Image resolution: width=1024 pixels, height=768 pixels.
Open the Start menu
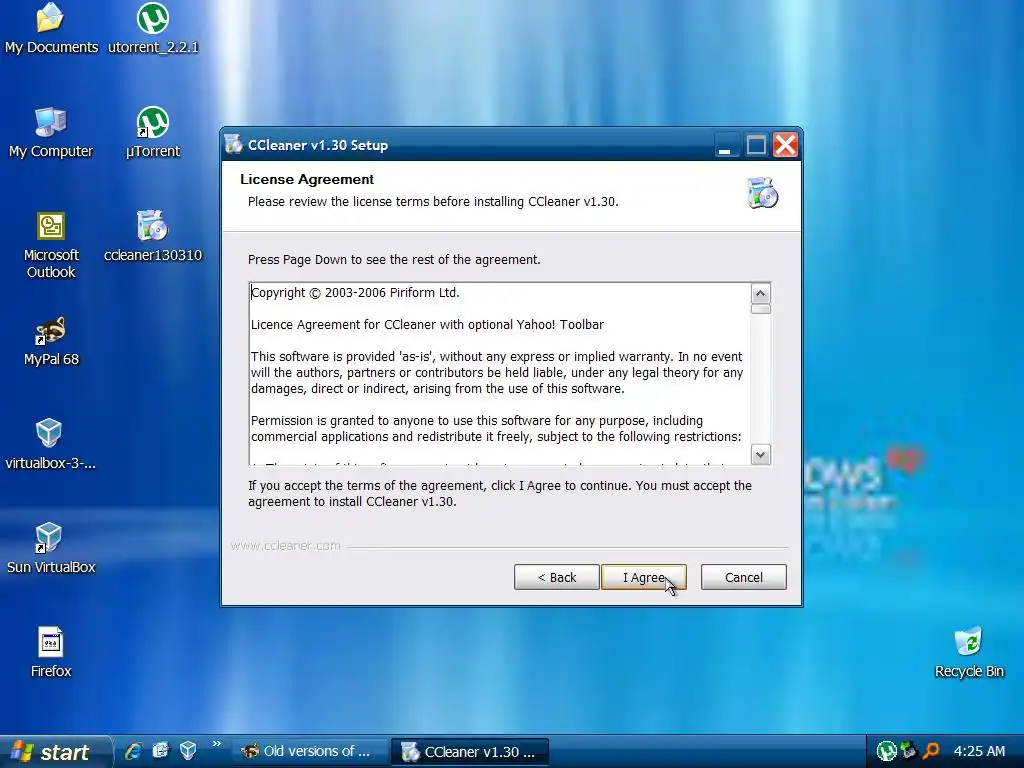(x=55, y=752)
